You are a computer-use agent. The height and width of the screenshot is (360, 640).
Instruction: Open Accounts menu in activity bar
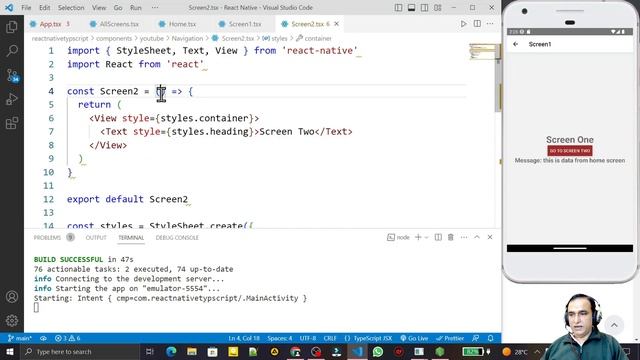click(12, 297)
